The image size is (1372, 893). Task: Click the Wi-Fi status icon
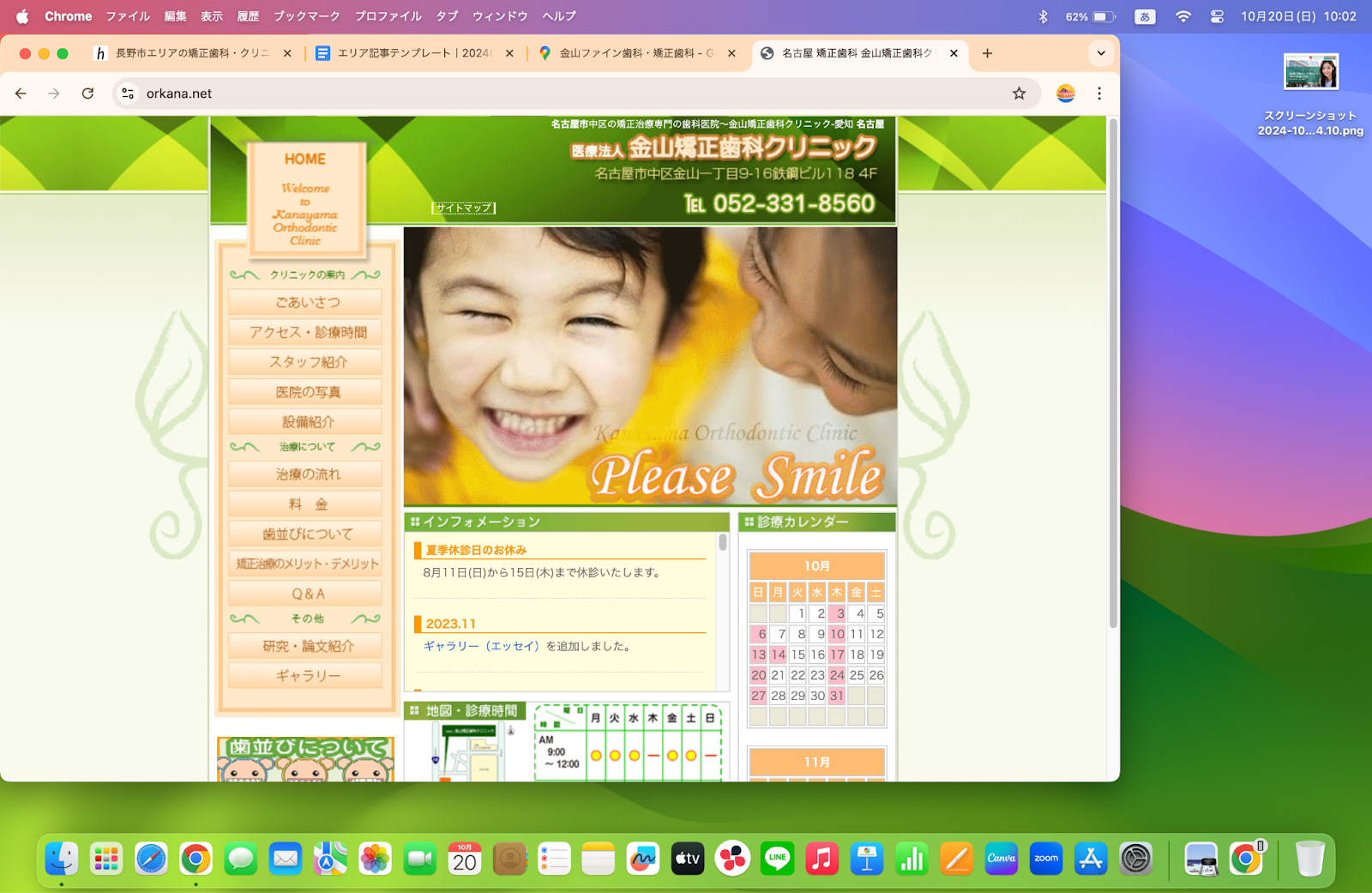(1183, 16)
